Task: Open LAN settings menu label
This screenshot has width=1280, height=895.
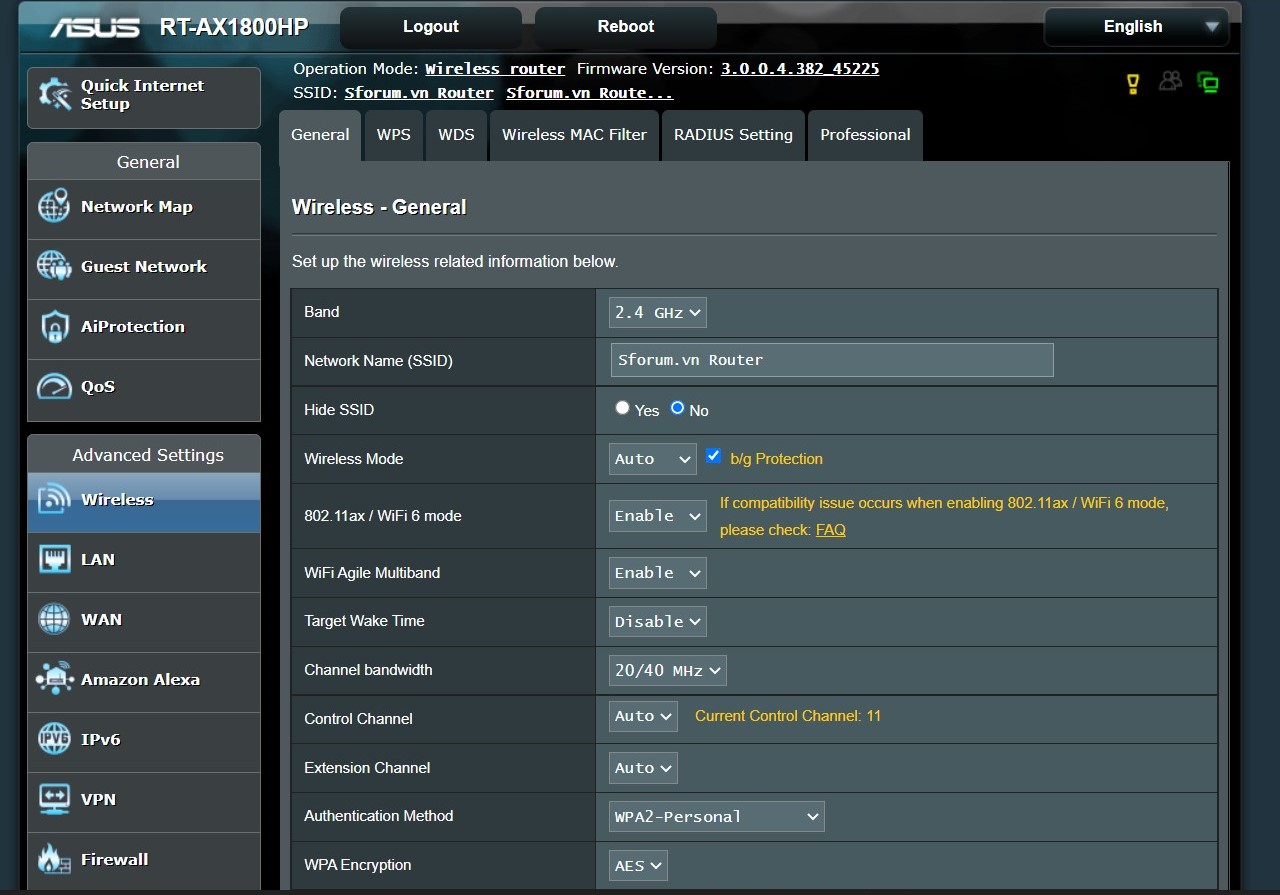Action: [x=98, y=559]
